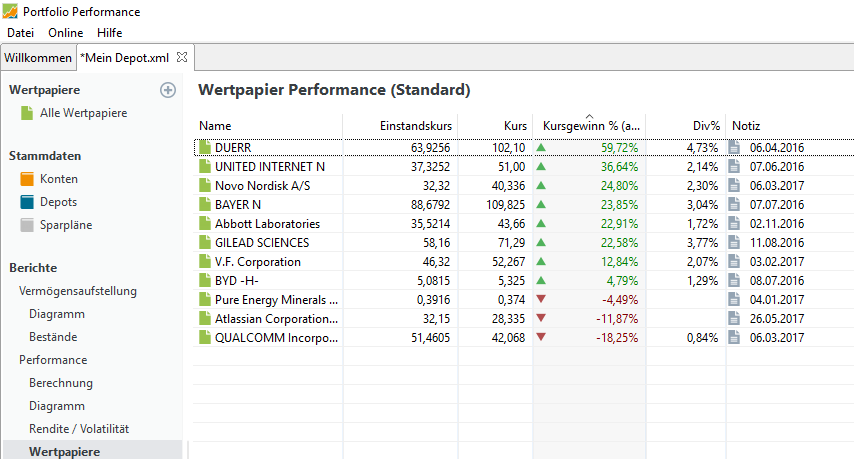
Task: Click the Portfolio Performance app icon
Action: click(x=10, y=11)
